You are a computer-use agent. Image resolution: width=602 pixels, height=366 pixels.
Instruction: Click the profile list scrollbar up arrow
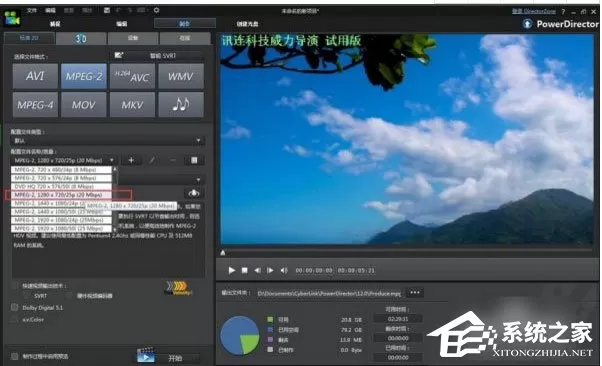click(114, 169)
